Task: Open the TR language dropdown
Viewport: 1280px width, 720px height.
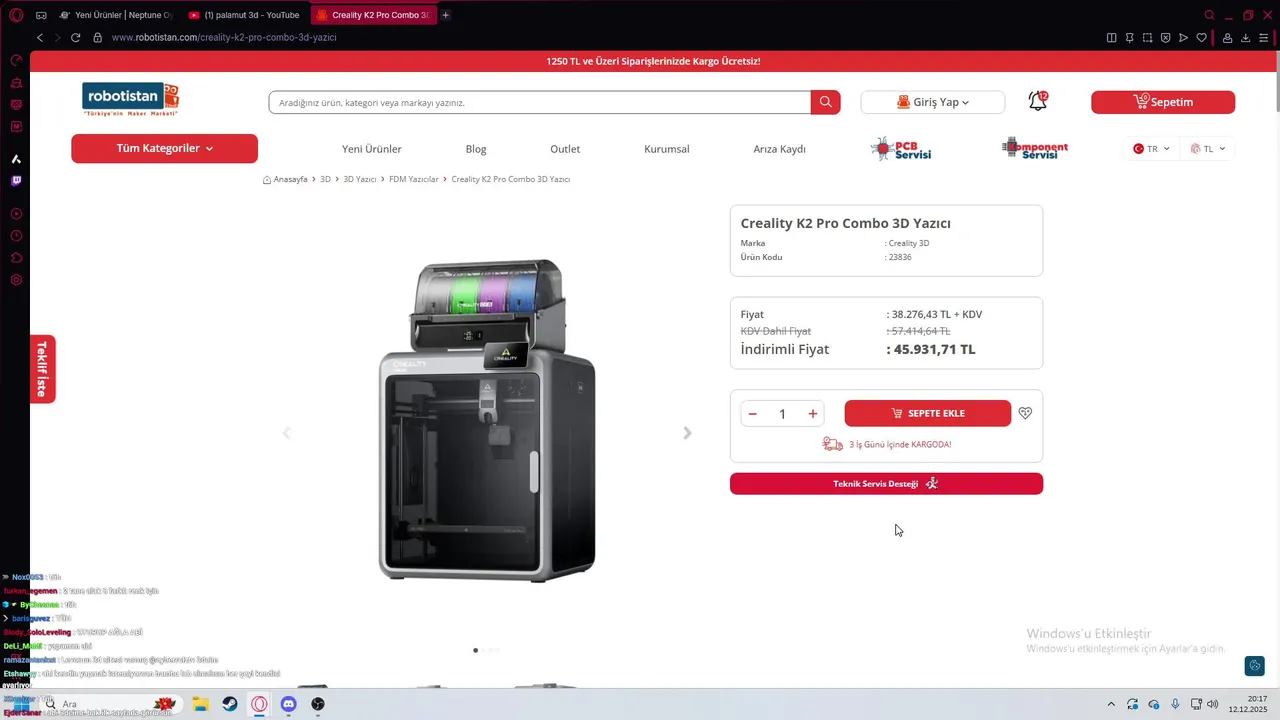Action: pyautogui.click(x=1150, y=149)
